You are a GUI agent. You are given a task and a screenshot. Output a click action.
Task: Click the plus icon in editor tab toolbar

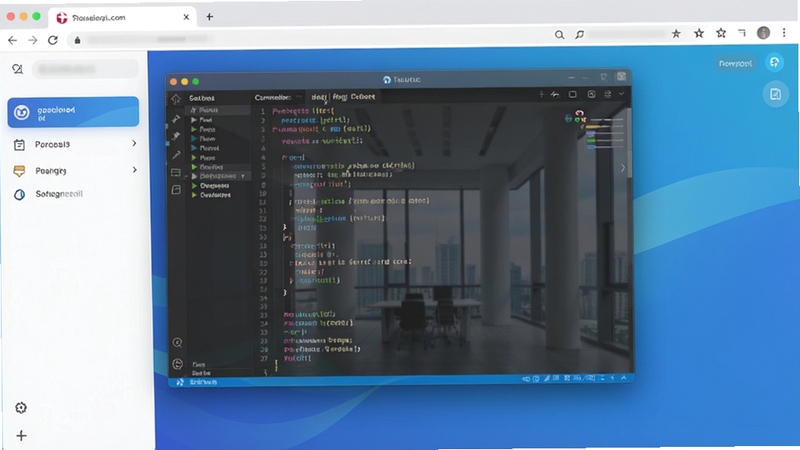click(x=541, y=94)
